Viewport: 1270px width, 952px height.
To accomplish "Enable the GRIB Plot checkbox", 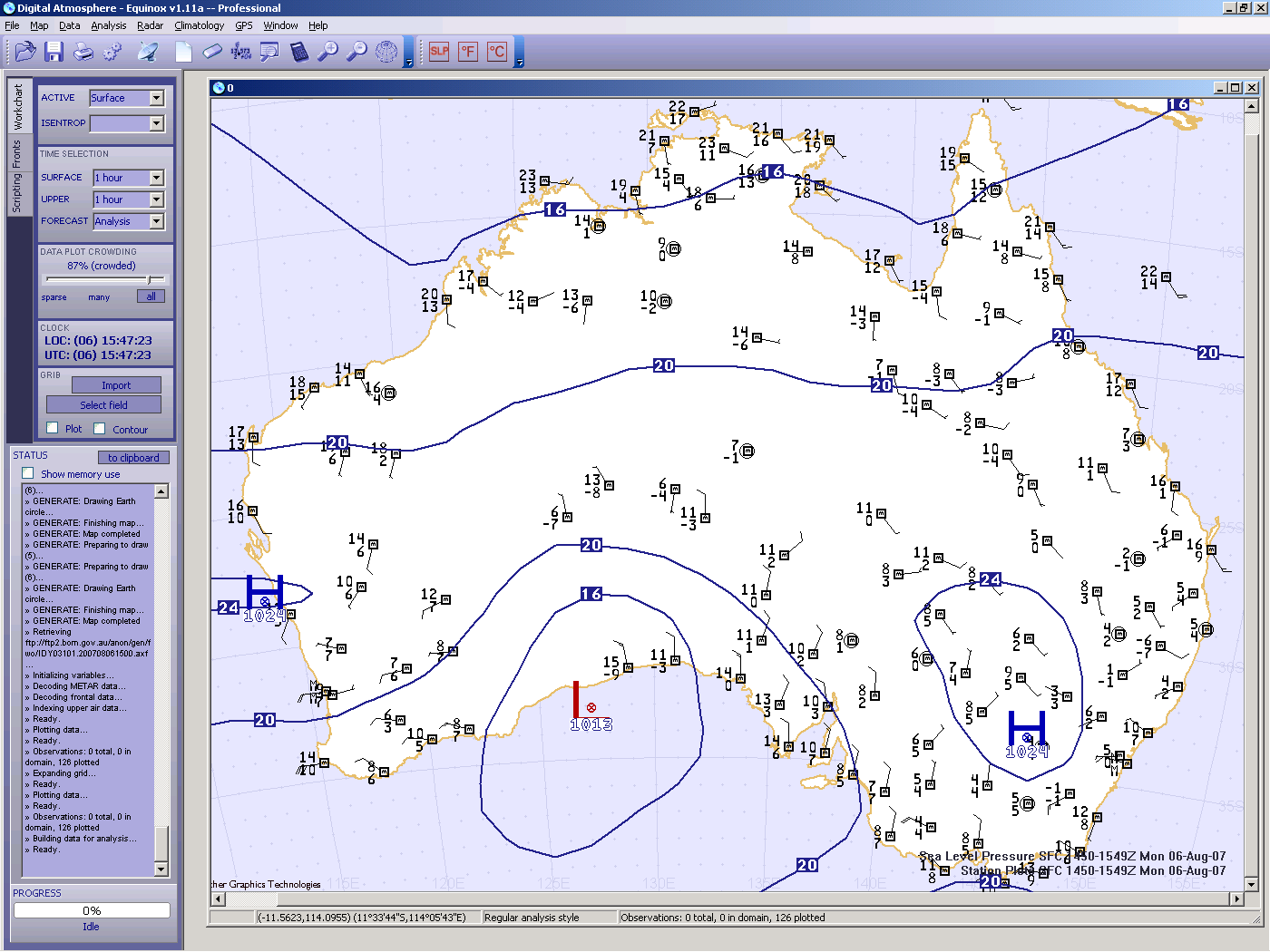I will pyautogui.click(x=53, y=429).
